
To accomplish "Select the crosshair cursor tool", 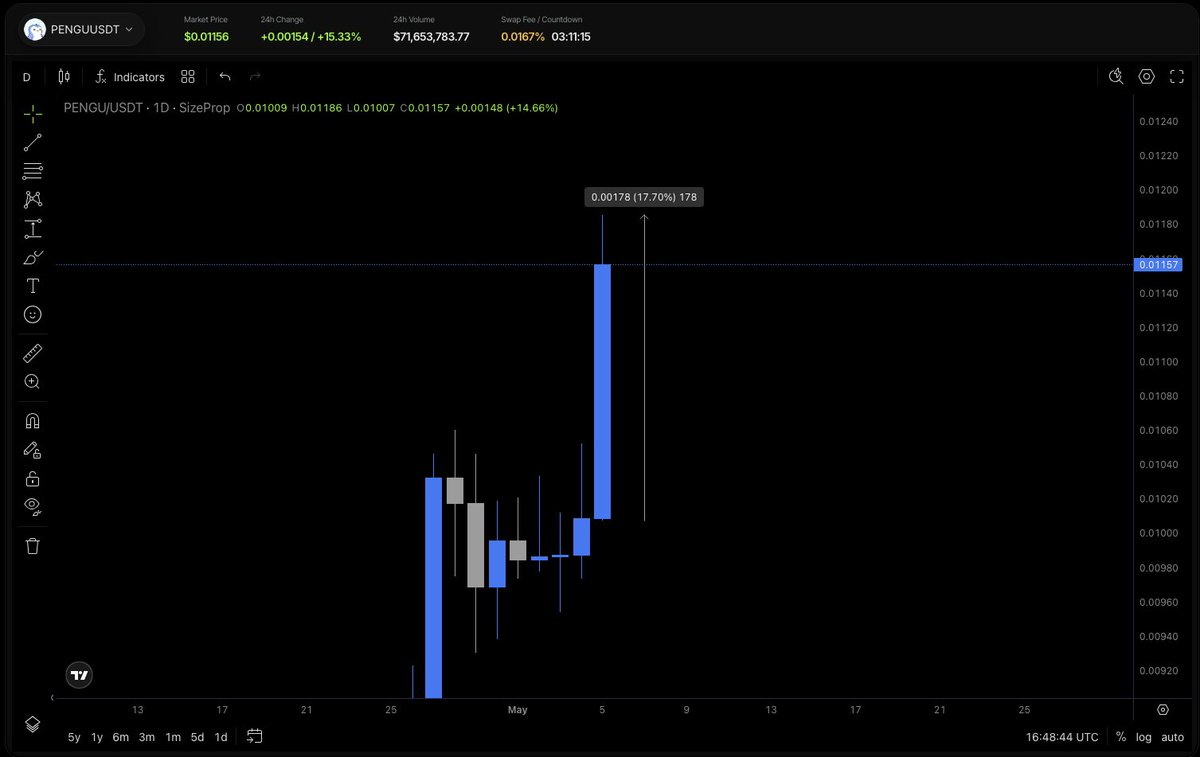I will 33,114.
